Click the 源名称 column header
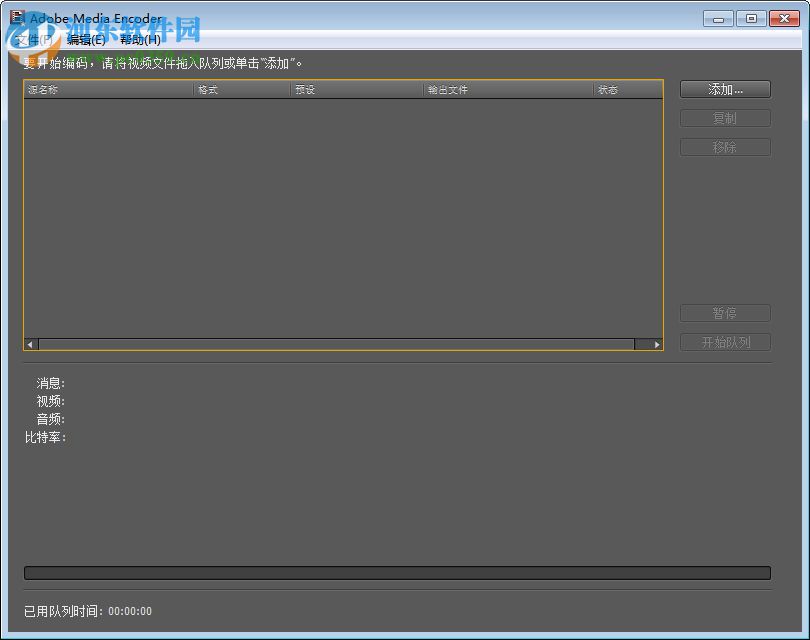Image resolution: width=810 pixels, height=640 pixels. point(45,89)
